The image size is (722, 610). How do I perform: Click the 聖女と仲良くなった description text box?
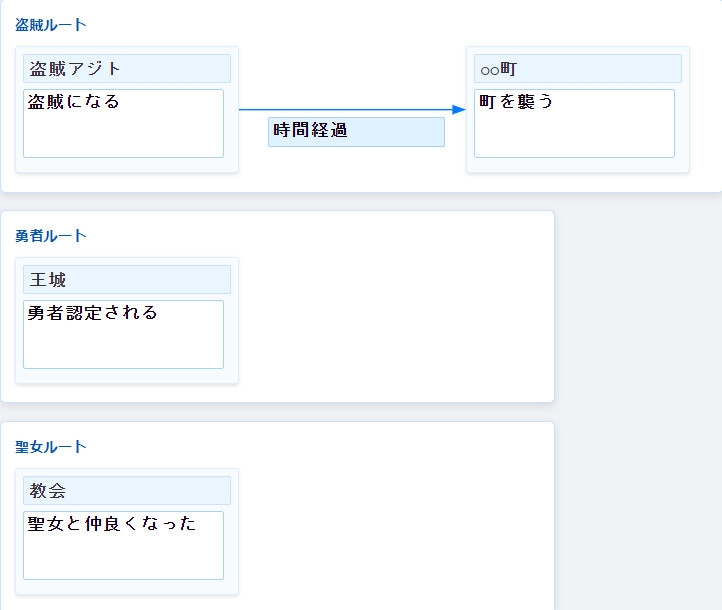coord(123,545)
